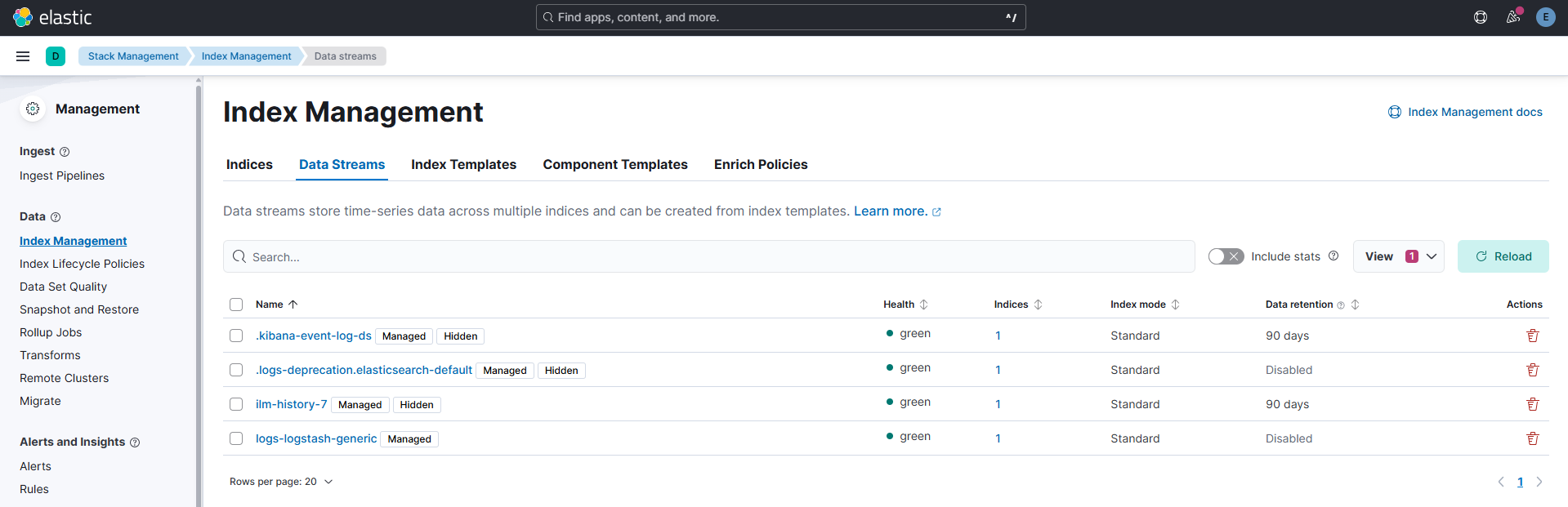
Task: Toggle the Include stats switch
Action: (x=1226, y=256)
